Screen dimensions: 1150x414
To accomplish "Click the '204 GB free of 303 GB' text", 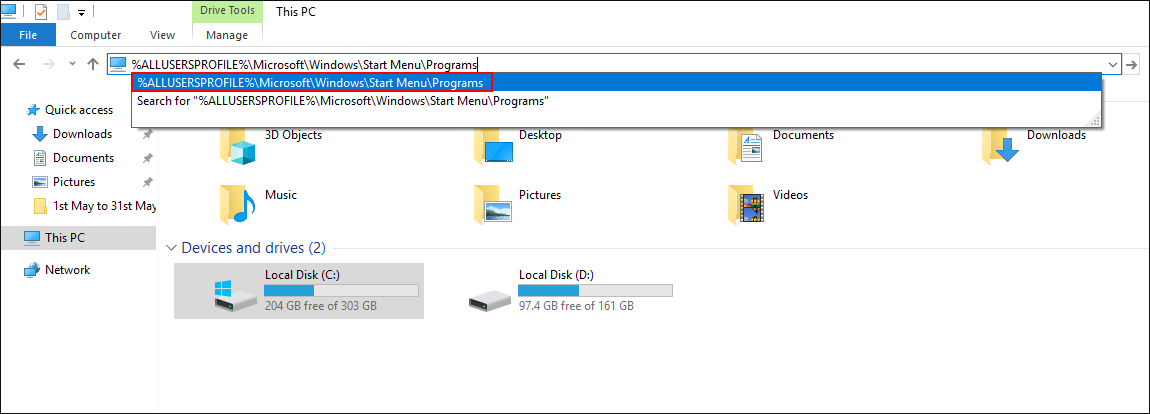I will click(321, 305).
